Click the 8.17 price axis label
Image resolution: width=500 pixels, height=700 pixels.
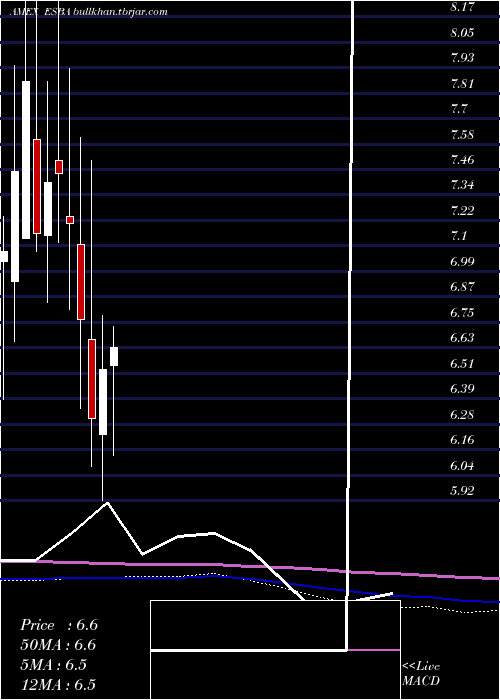[x=462, y=7]
